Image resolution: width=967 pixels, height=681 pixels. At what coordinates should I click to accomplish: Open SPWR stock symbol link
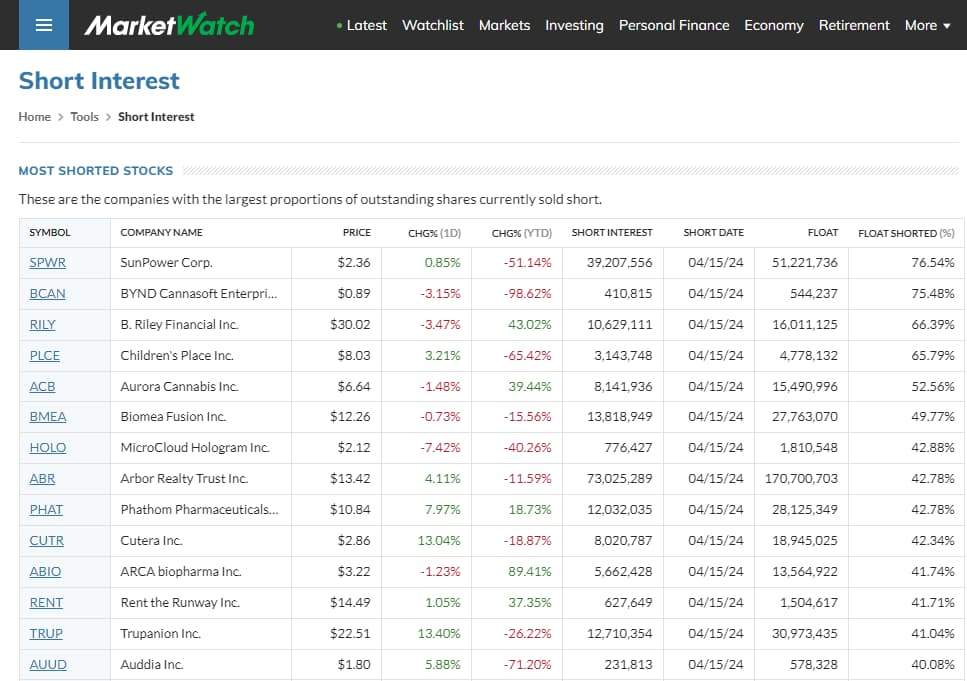pyautogui.click(x=47, y=262)
